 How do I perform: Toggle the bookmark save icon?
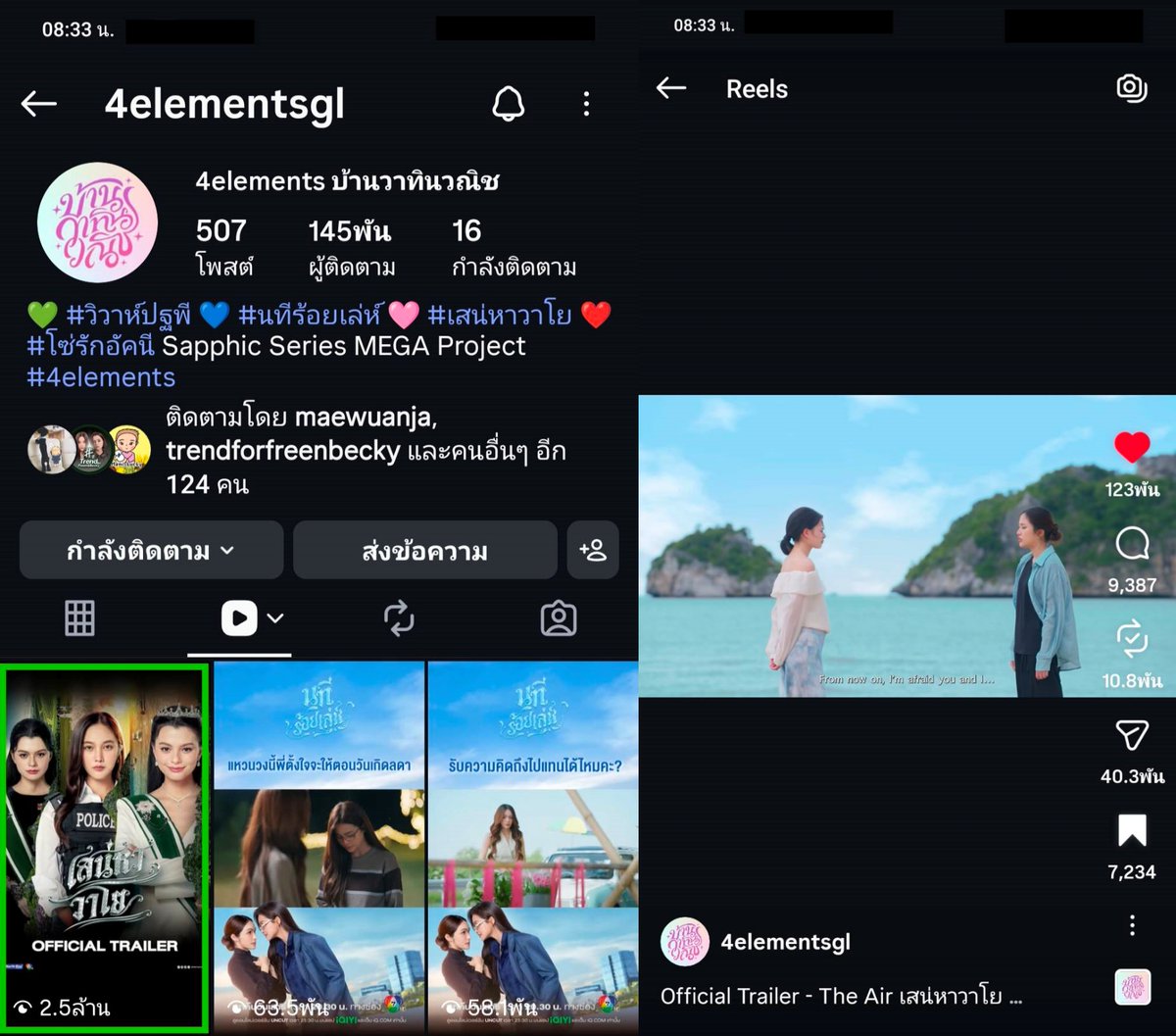1132,831
